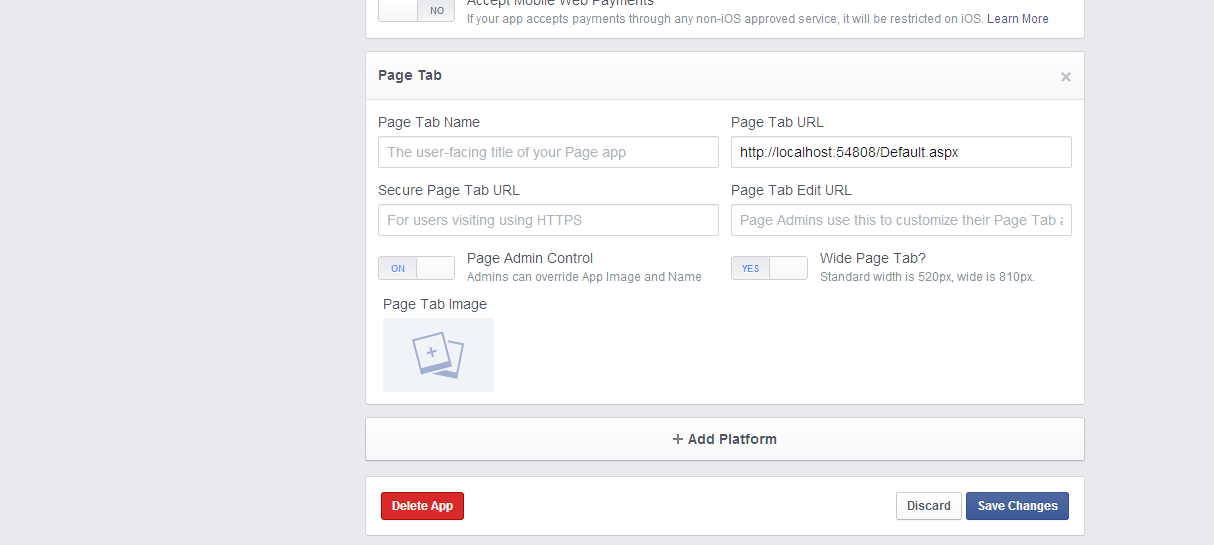Click the 'Secure Page Tab URL' label
The width and height of the screenshot is (1214, 545).
pyautogui.click(x=449, y=190)
